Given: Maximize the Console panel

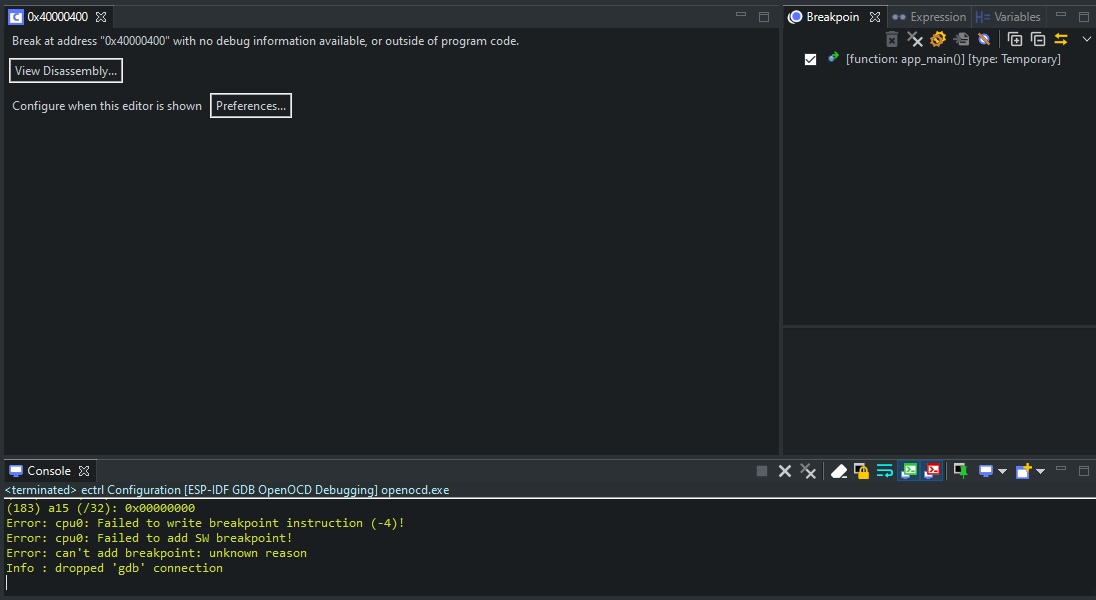Looking at the screenshot, I should click(1083, 471).
